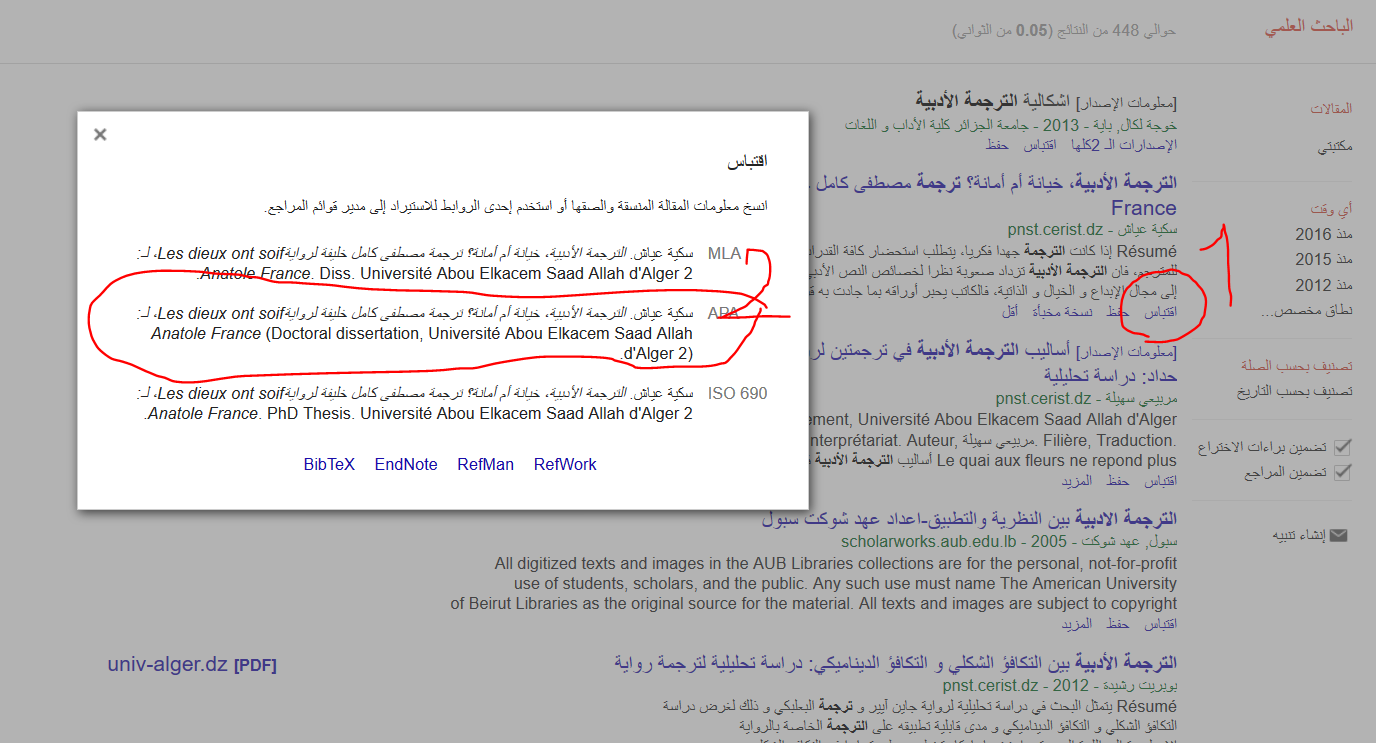Choose تصنيف بحسب الصلة sorting
The height and width of the screenshot is (743, 1376).
point(1295,365)
